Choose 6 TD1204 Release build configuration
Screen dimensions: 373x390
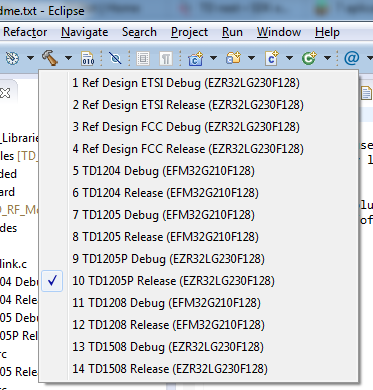click(199, 193)
